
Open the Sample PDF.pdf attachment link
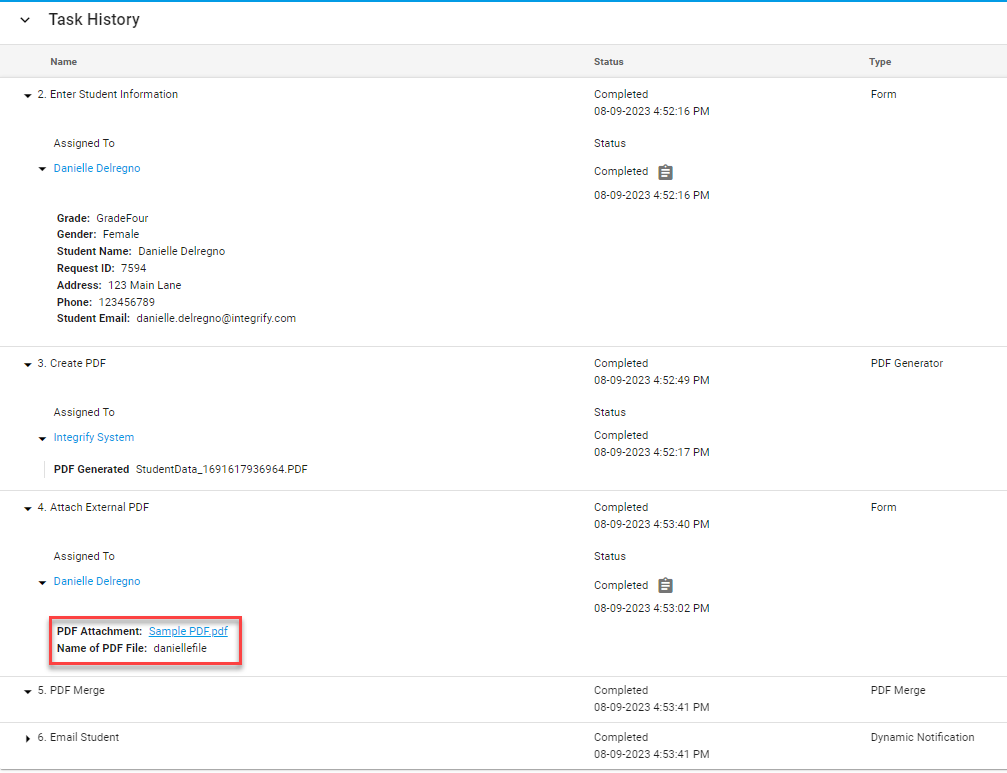tap(188, 631)
